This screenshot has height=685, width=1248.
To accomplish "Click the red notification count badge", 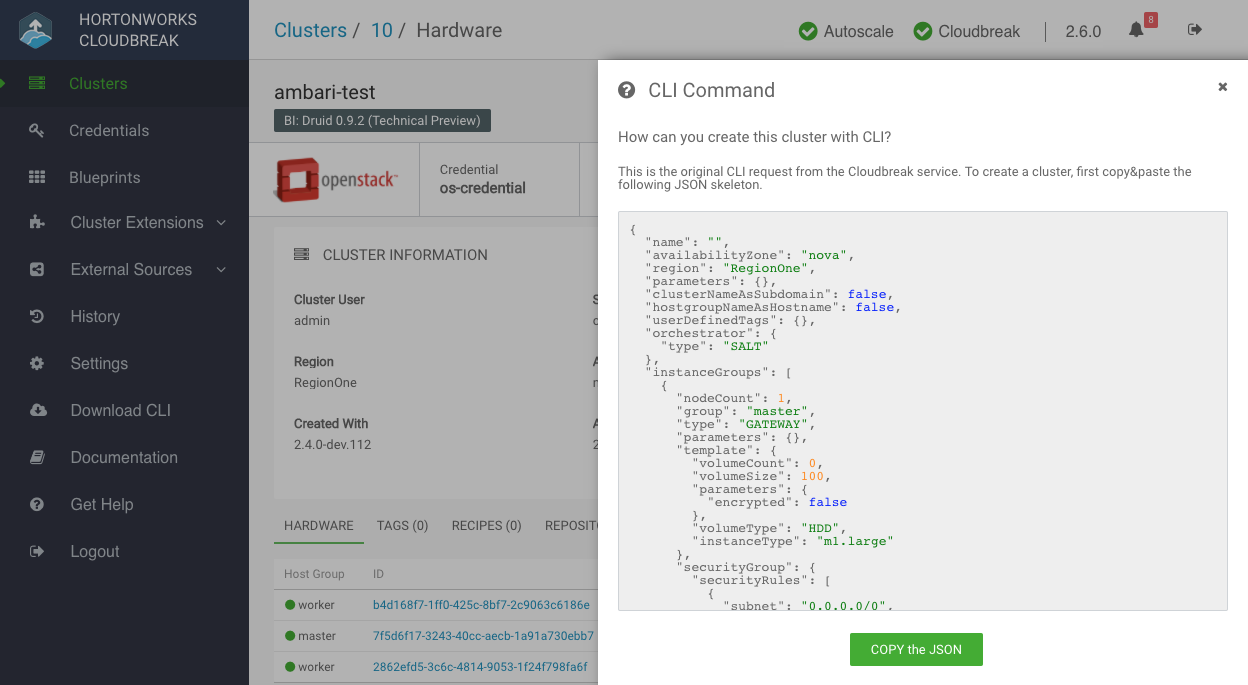I will [x=1150, y=20].
